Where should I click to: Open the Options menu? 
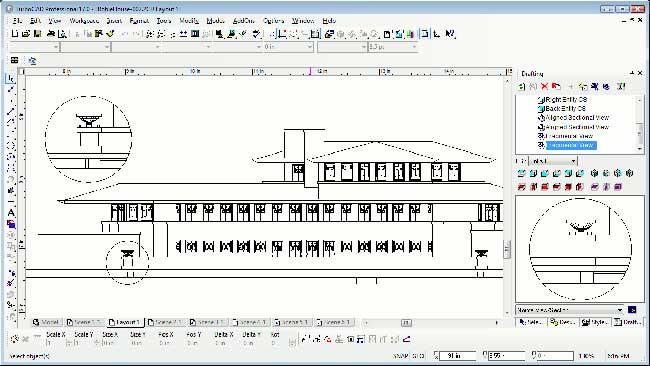(273, 20)
